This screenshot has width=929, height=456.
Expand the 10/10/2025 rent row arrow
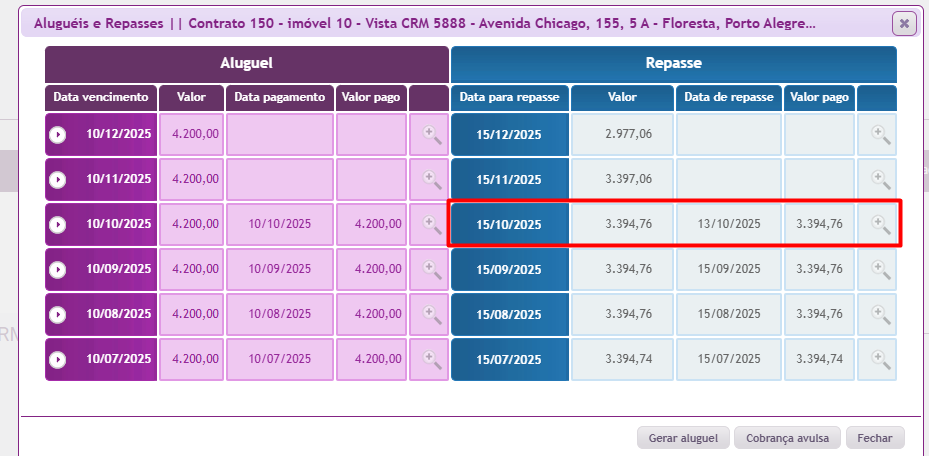point(58,225)
